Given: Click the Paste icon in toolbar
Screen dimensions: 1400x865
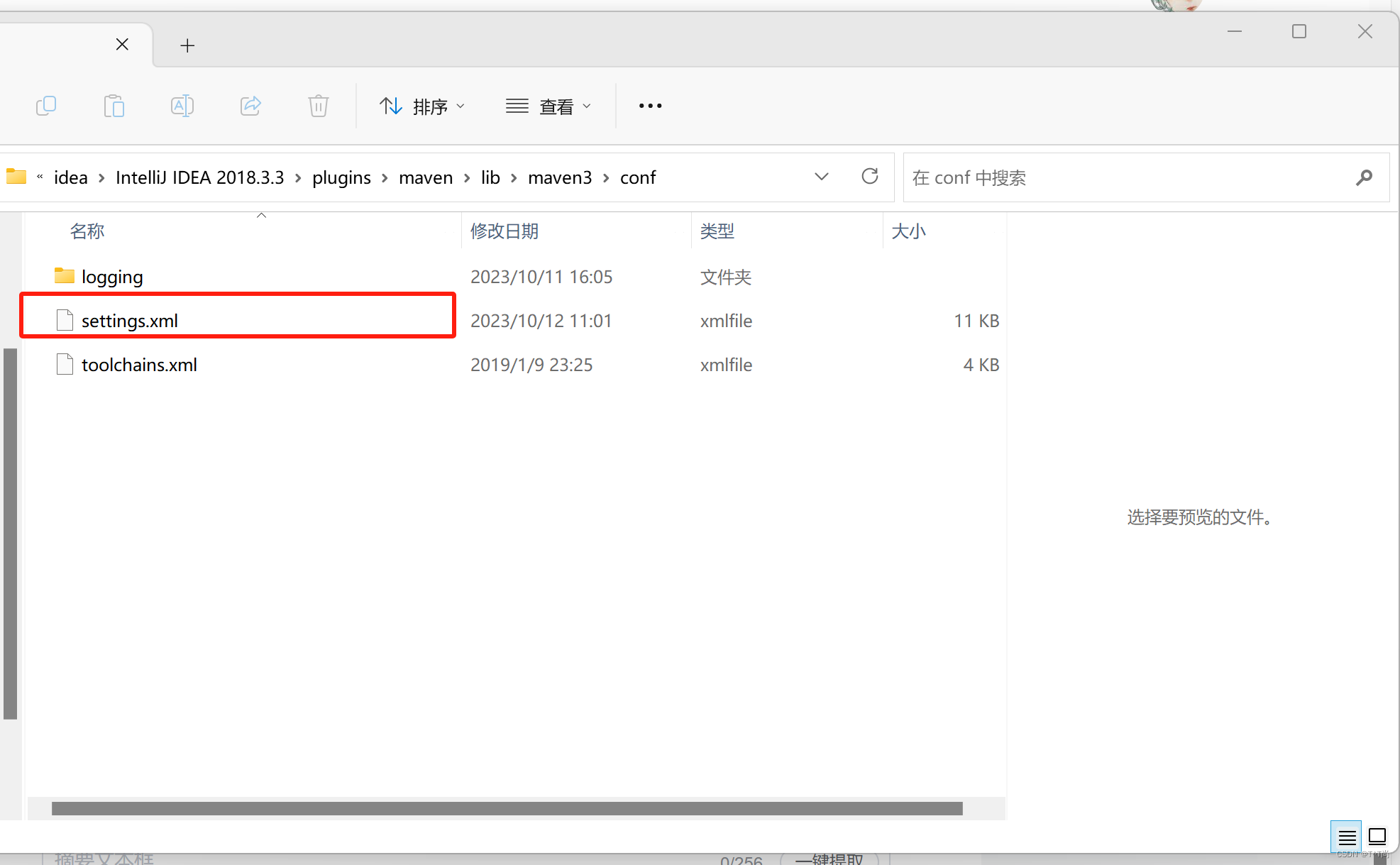Looking at the screenshot, I should coord(114,106).
